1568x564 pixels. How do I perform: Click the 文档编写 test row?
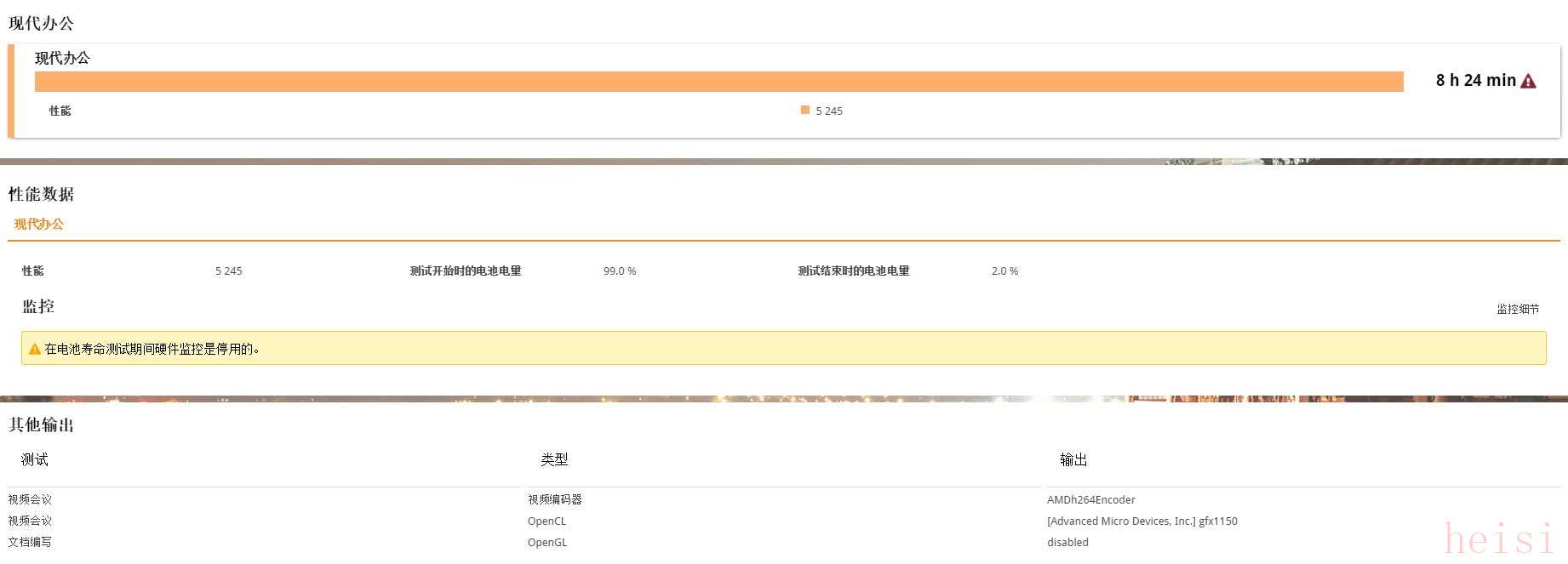[30, 542]
